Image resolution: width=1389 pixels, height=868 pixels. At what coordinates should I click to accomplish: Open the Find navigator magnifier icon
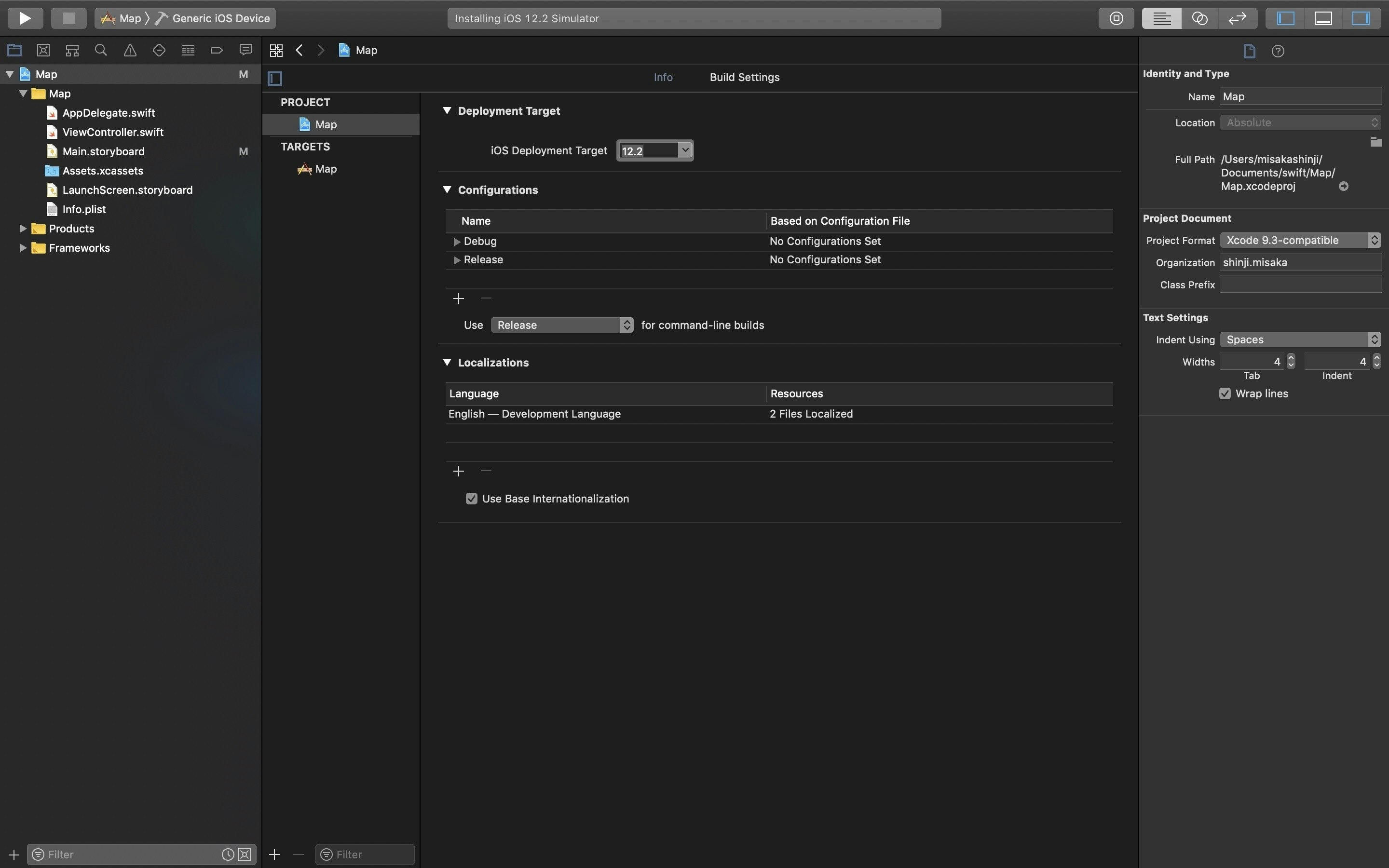pyautogui.click(x=101, y=50)
